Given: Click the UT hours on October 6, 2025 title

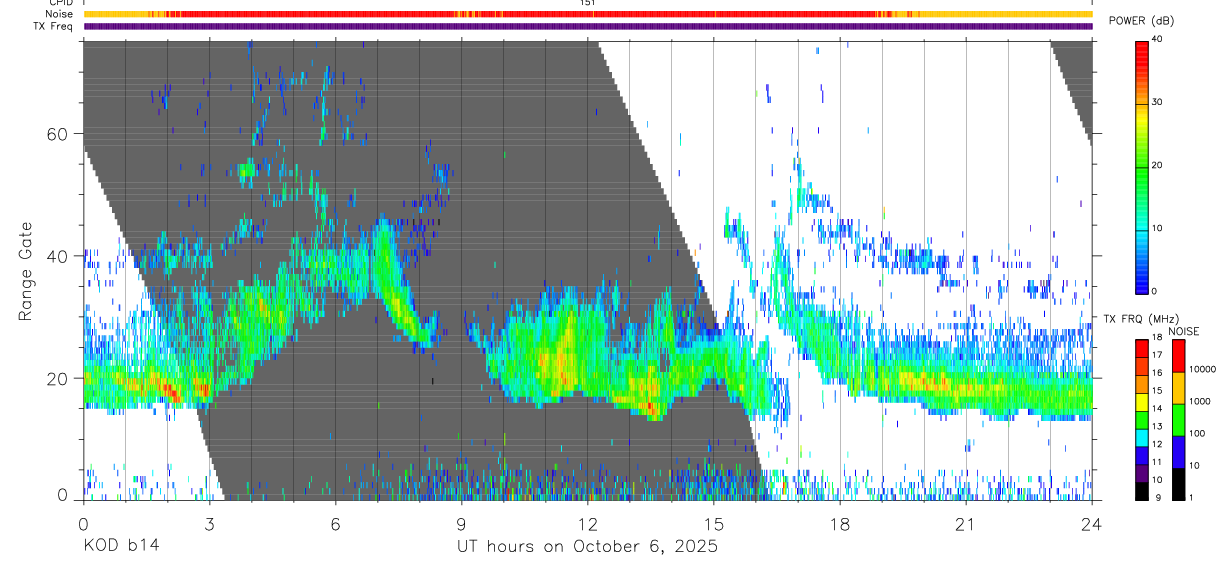Looking at the screenshot, I should click(x=587, y=547).
